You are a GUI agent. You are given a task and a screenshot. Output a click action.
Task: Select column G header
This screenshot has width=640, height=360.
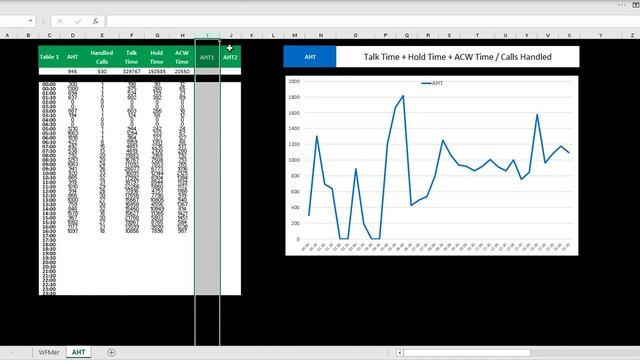click(157, 36)
